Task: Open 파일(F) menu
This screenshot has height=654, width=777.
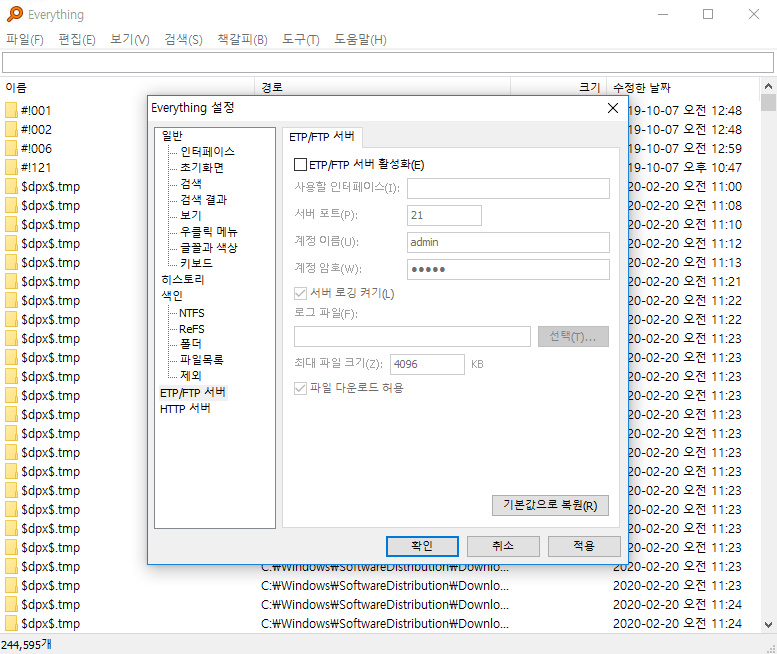Action: click(x=25, y=39)
